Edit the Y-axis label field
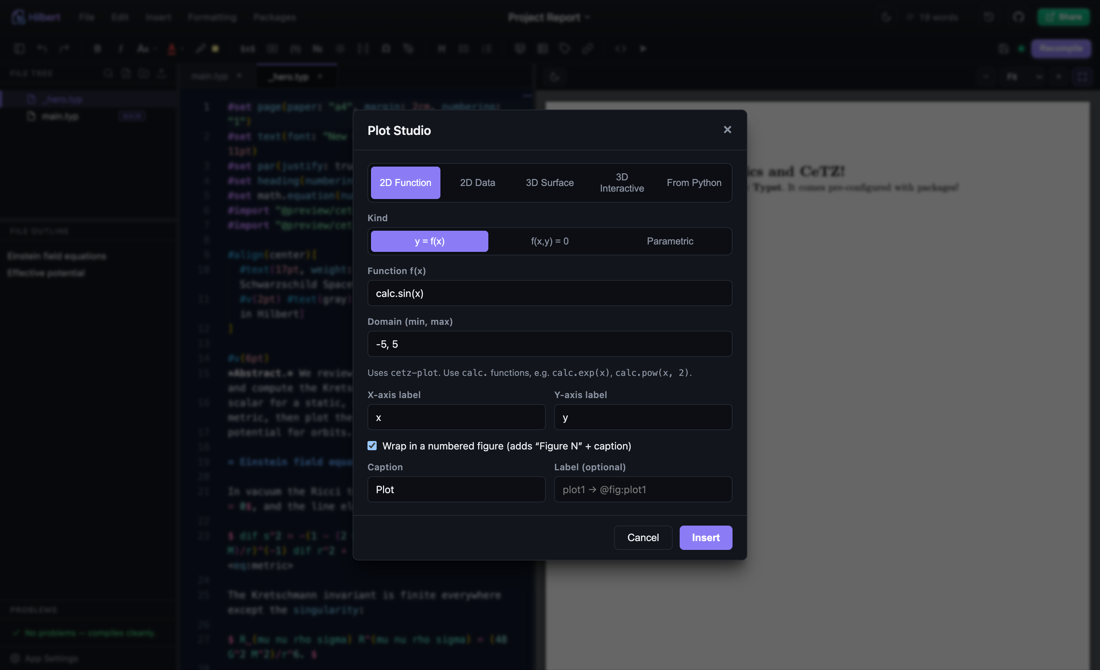The width and height of the screenshot is (1100, 670). (643, 417)
